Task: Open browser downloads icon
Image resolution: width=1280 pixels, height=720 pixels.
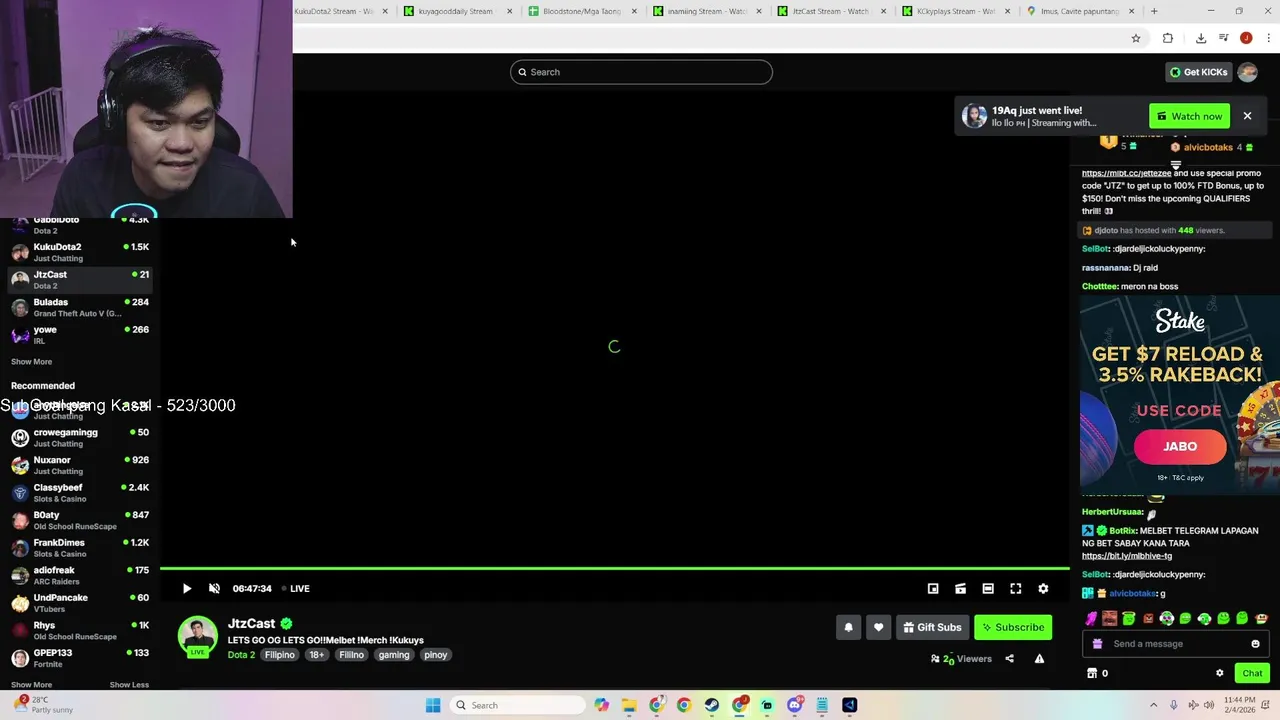Action: point(1201,38)
